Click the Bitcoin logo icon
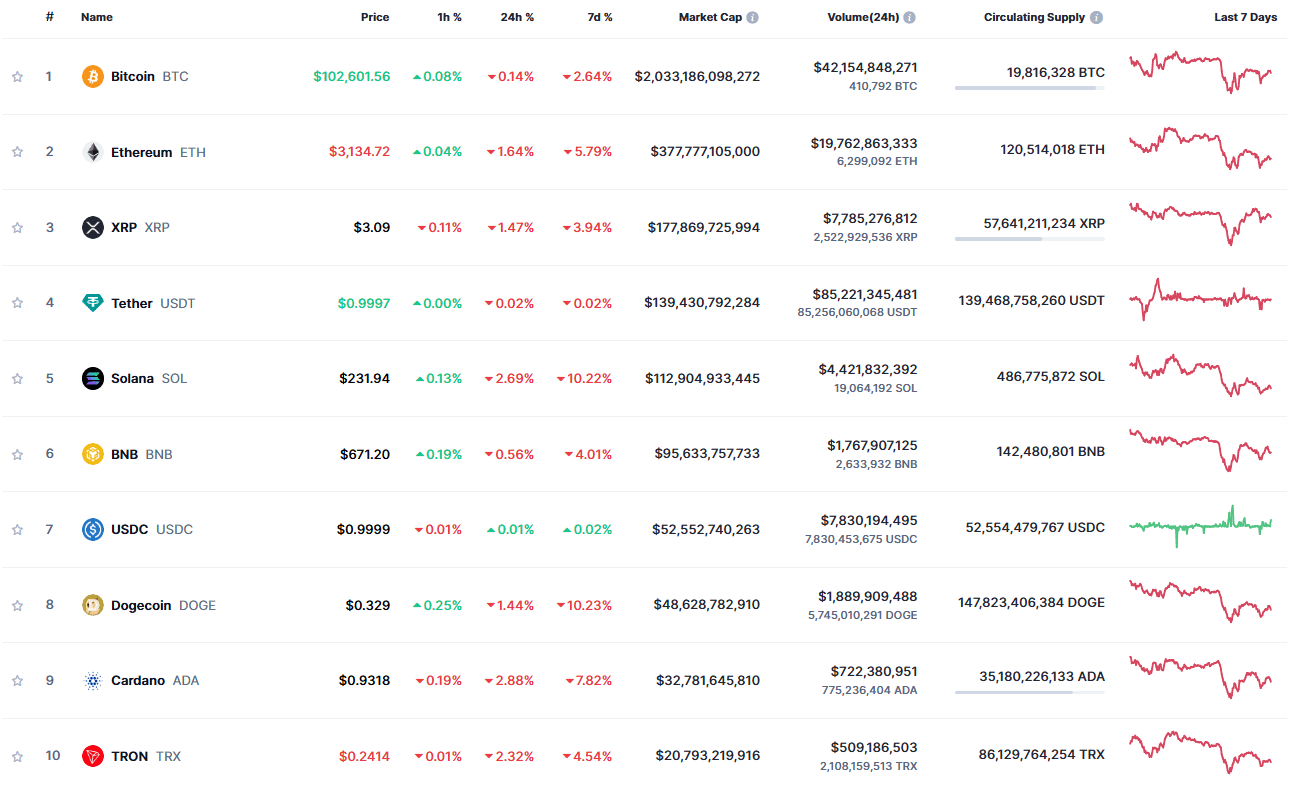This screenshot has height=790, width=1298. (x=93, y=76)
